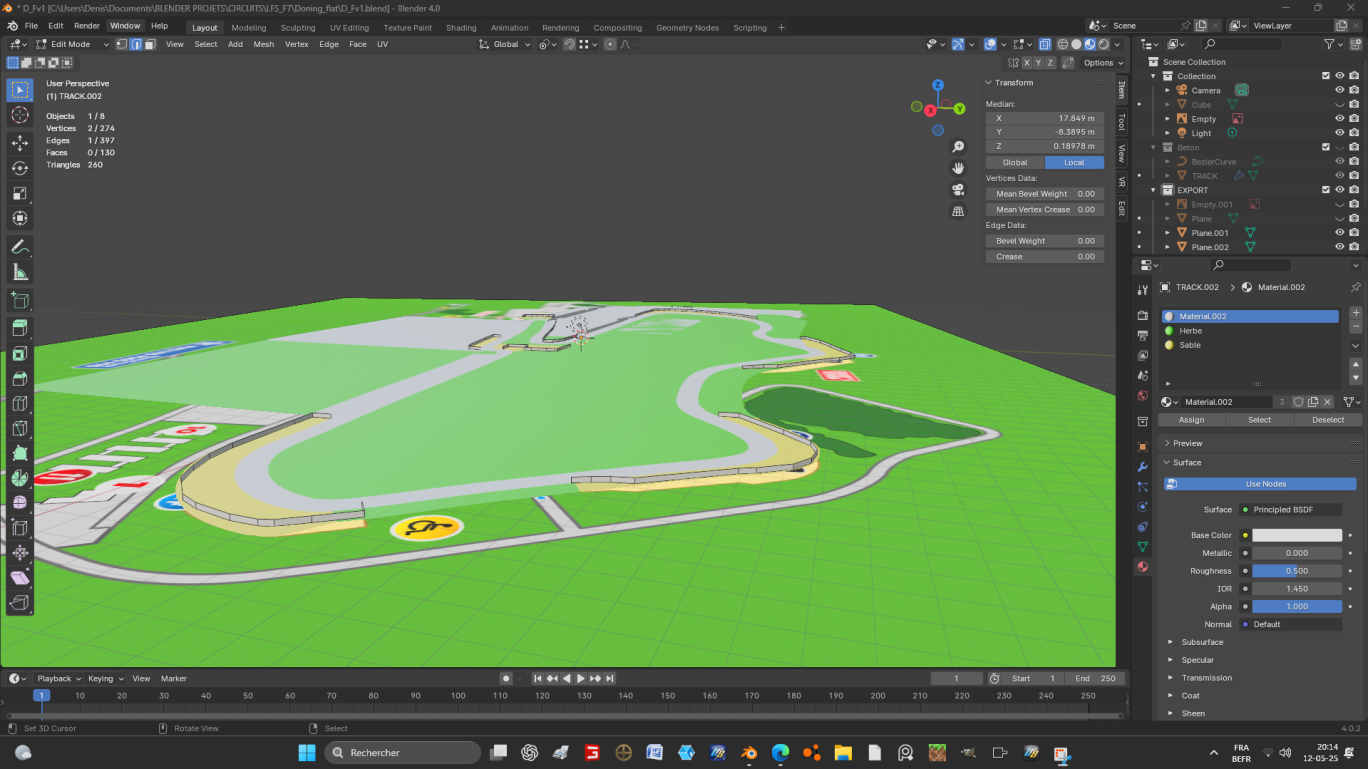Collapse the Surface panel
Image resolution: width=1368 pixels, height=769 pixels.
[1187, 462]
